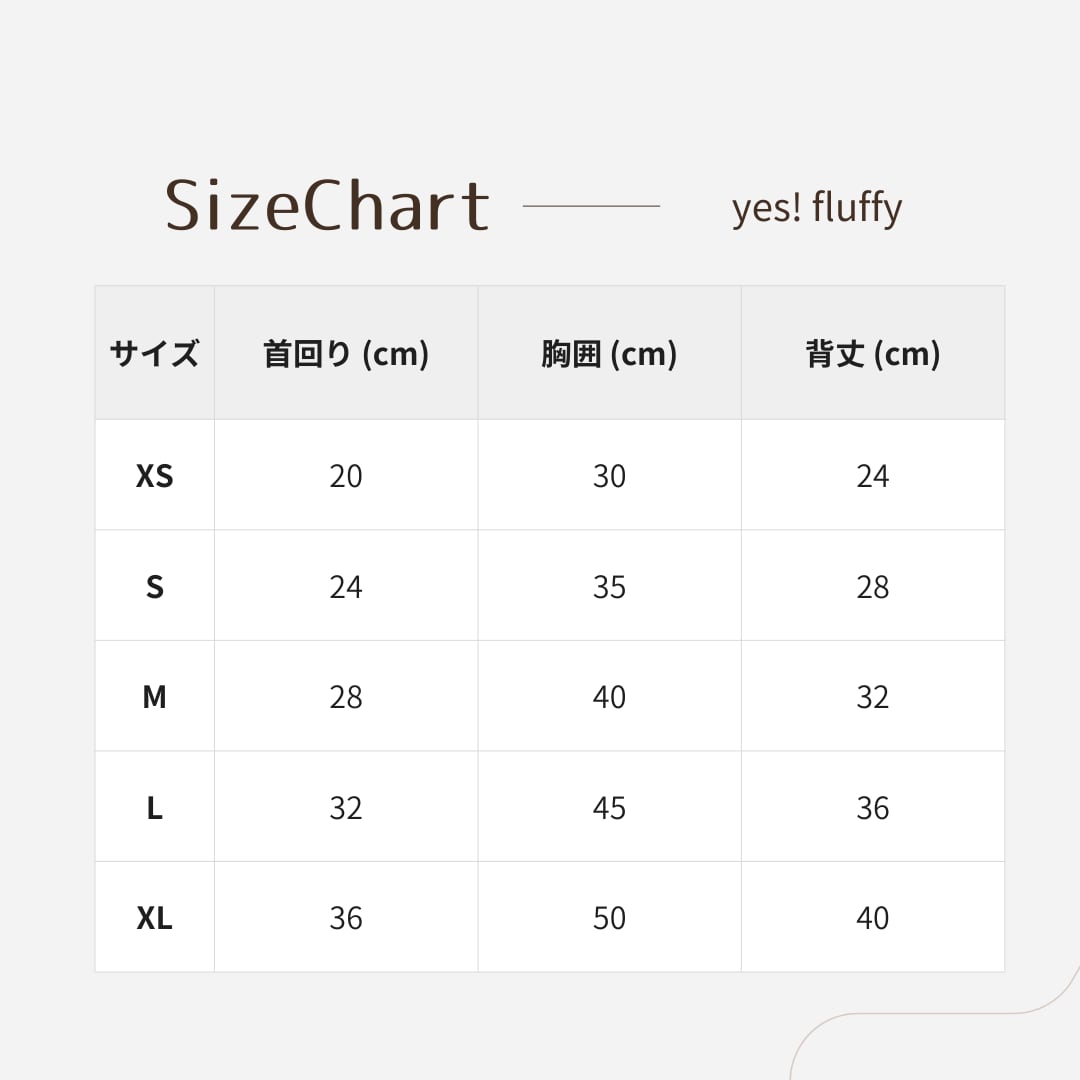Select the S chest value 35
The width and height of the screenshot is (1080, 1080).
(x=609, y=587)
